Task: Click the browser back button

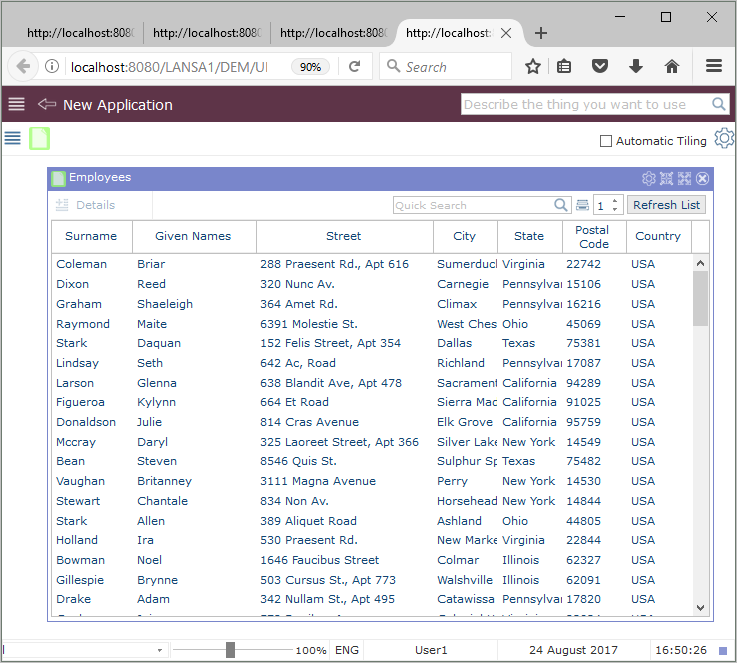Action: (x=23, y=66)
